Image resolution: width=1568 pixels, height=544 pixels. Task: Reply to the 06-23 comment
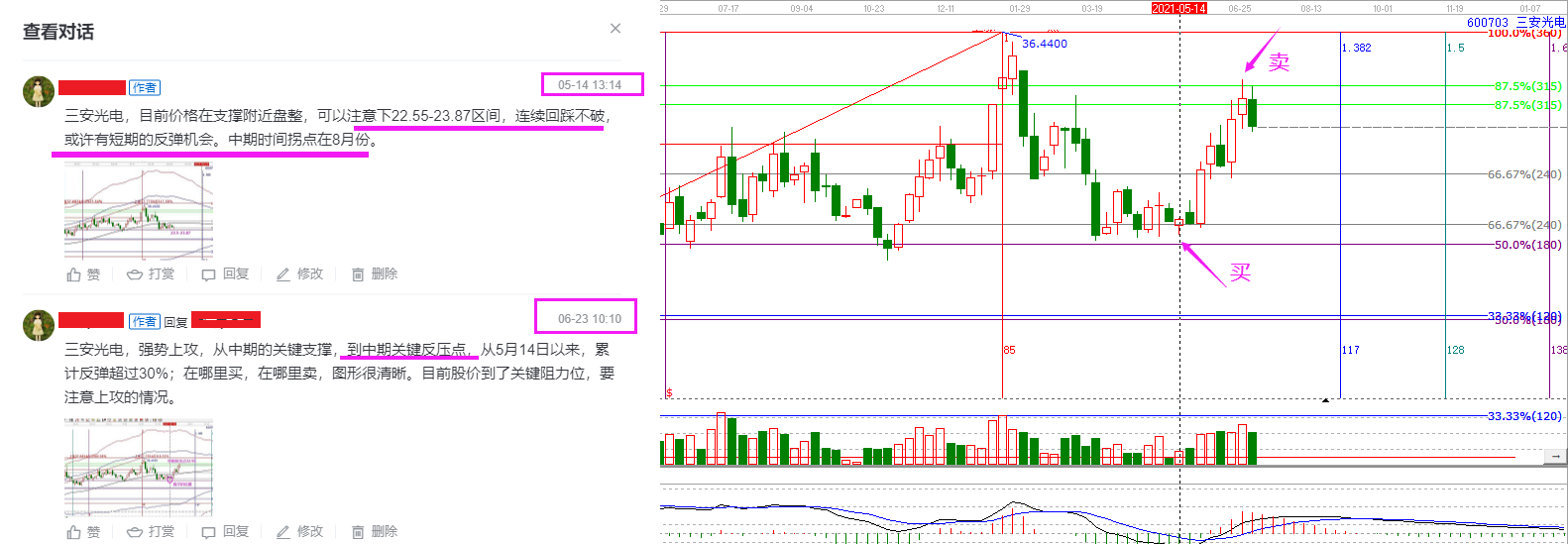[x=225, y=532]
